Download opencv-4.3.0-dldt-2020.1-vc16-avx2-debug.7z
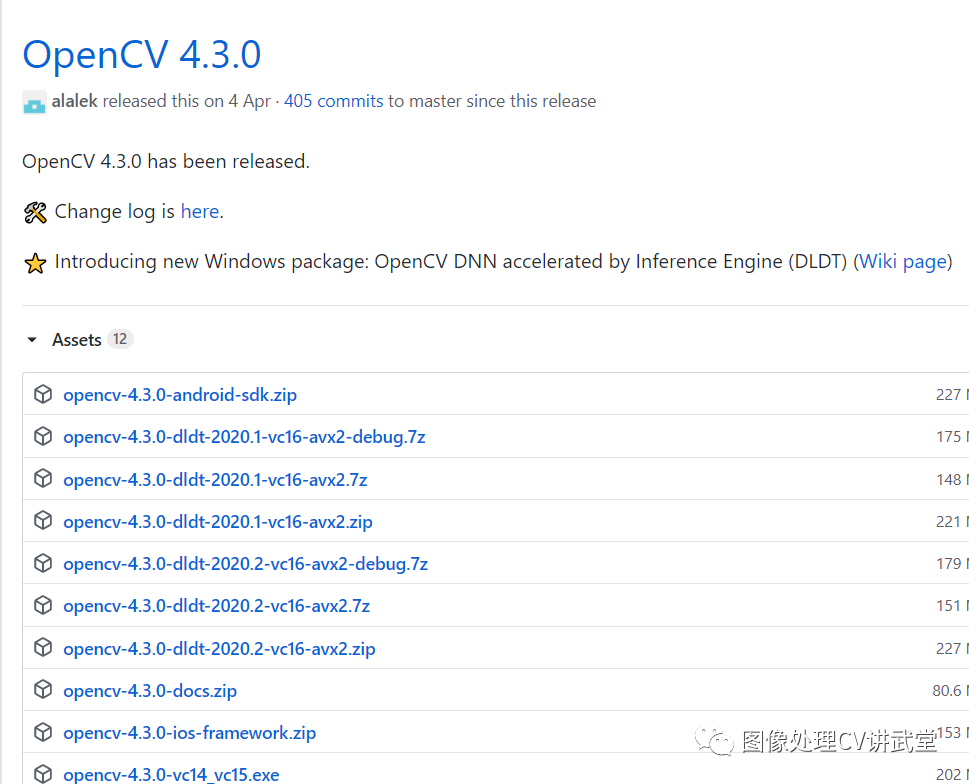969x784 pixels. tap(244, 437)
